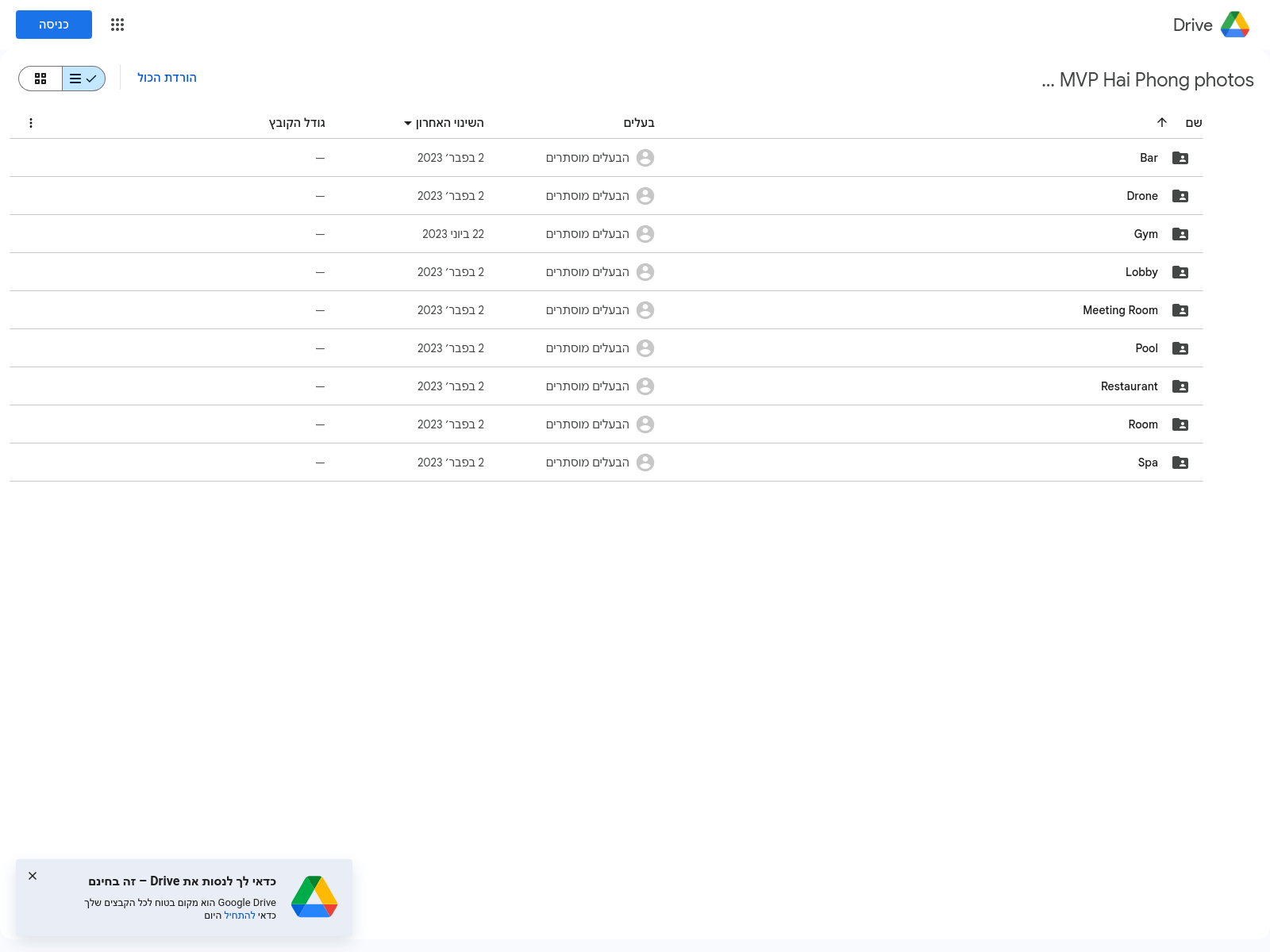
Task: Click the owner avatar in Gym row
Action: click(645, 234)
